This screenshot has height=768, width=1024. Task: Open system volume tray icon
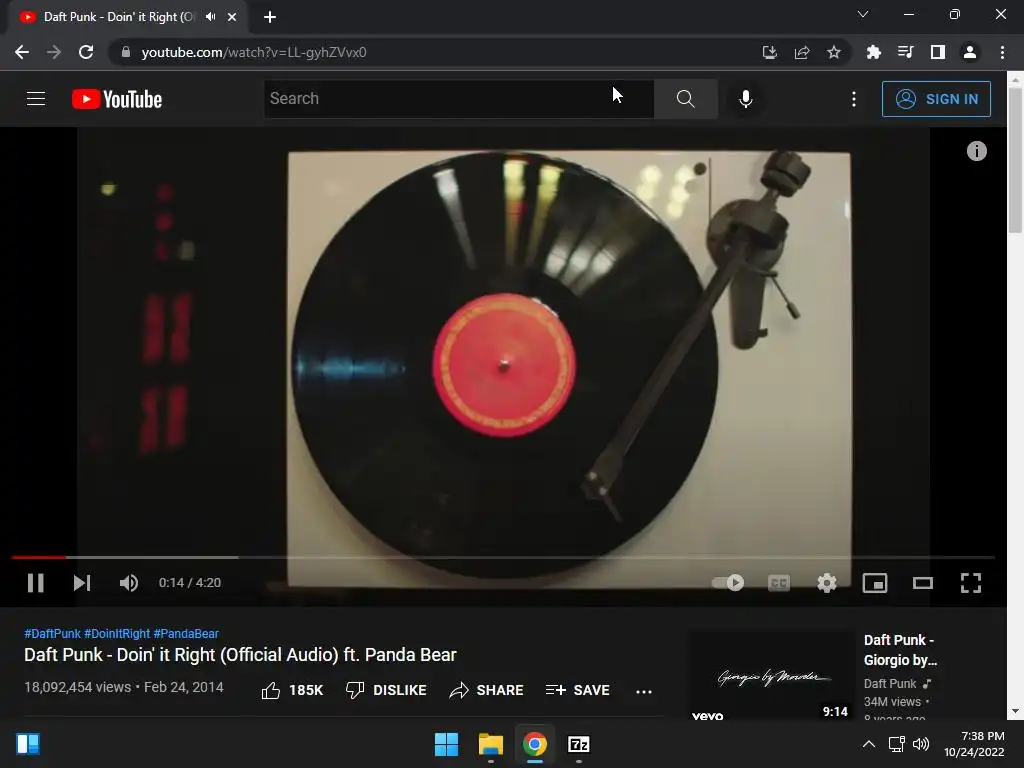coord(921,744)
